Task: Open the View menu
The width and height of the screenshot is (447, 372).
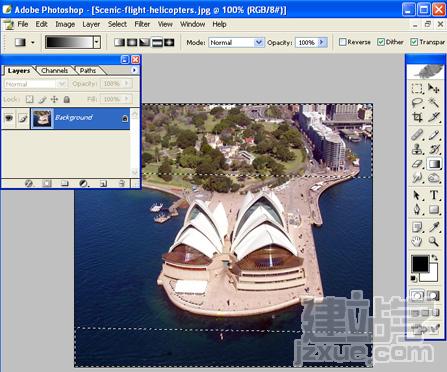Action: coord(165,24)
